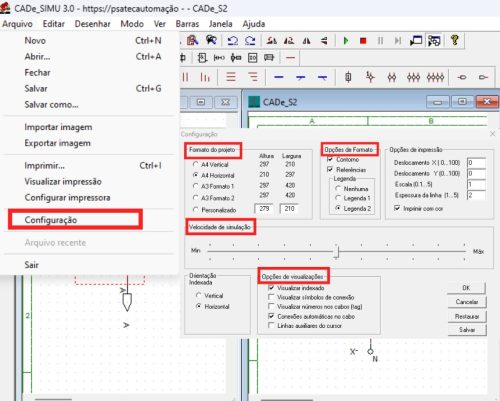Select the A4 Vertical format option
Viewport: 500px width, 401px height.
196,164
